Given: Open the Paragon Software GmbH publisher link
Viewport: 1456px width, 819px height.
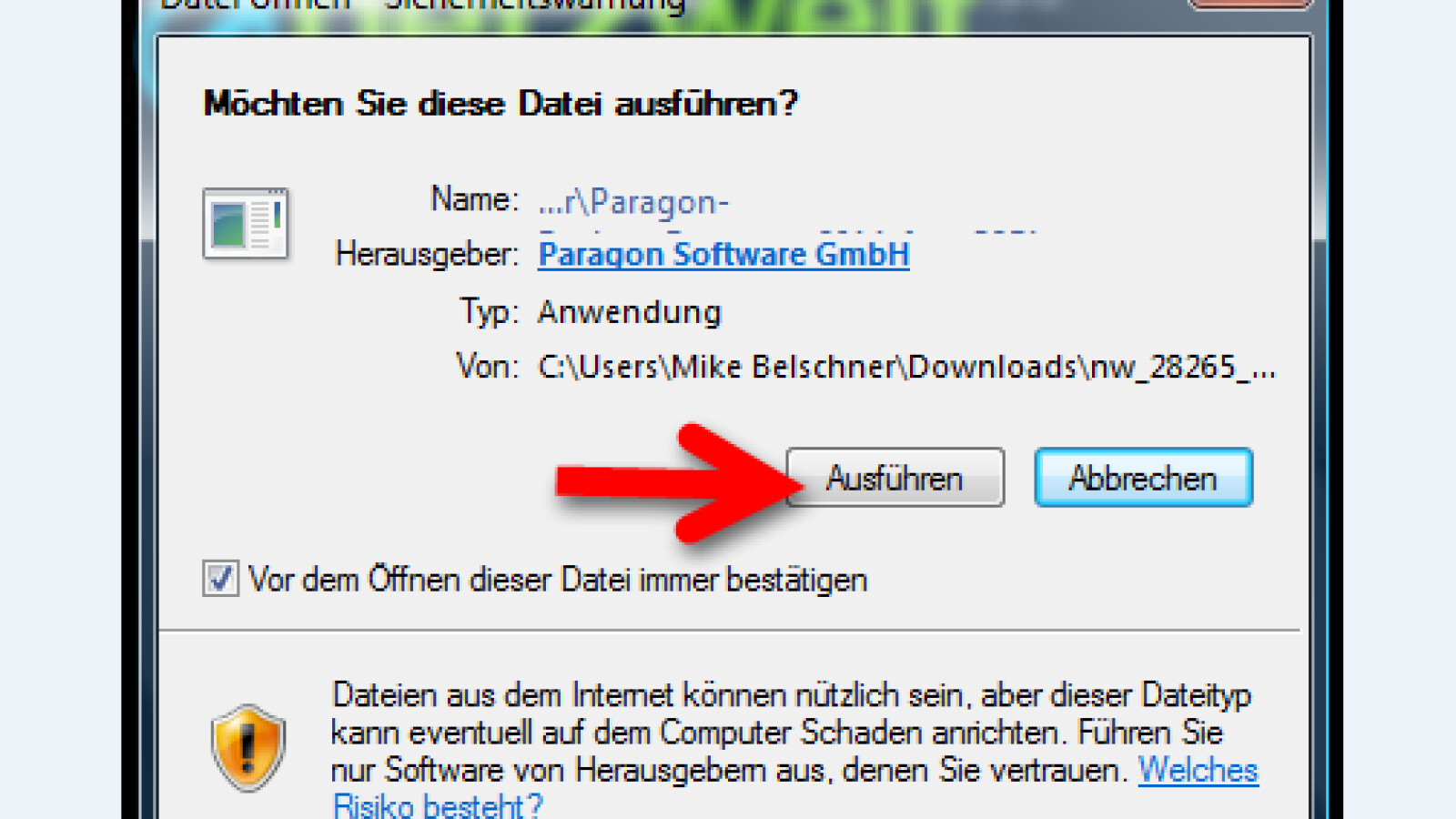Looking at the screenshot, I should point(723,254).
